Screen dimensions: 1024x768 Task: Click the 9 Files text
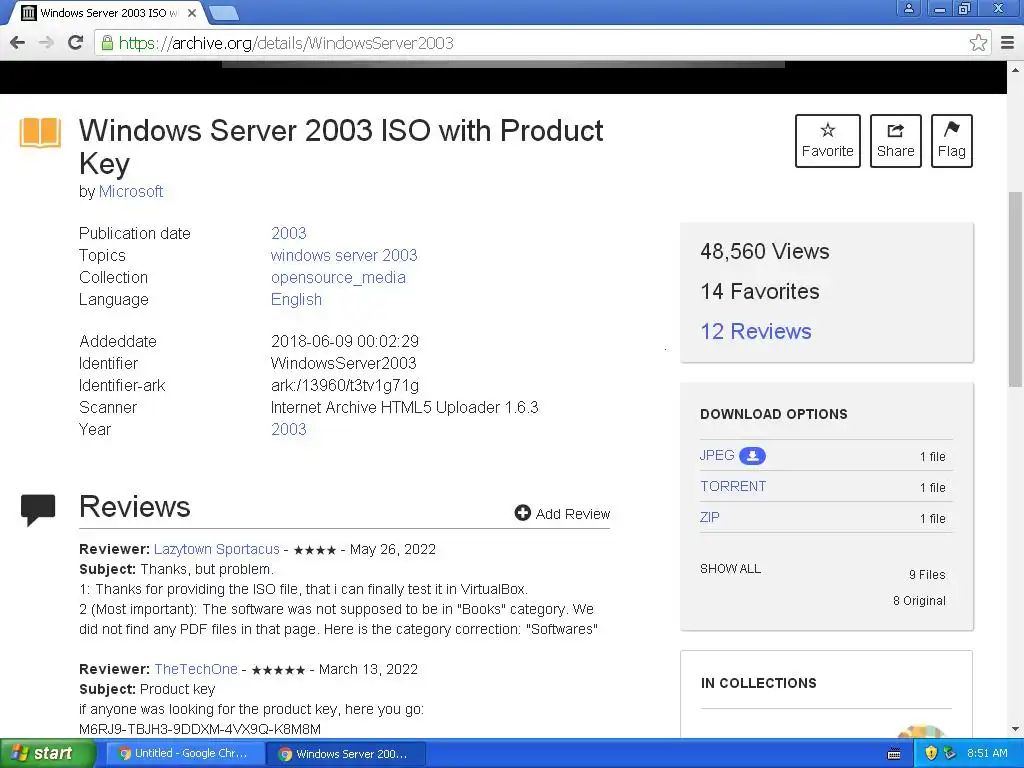pos(927,575)
